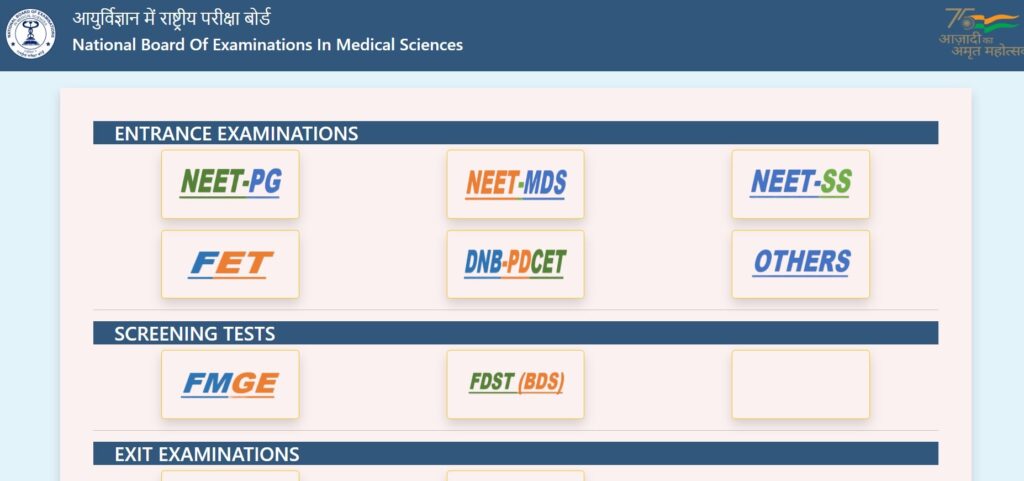
Task: Open the NEET-MDS exam tile
Action: 515,184
